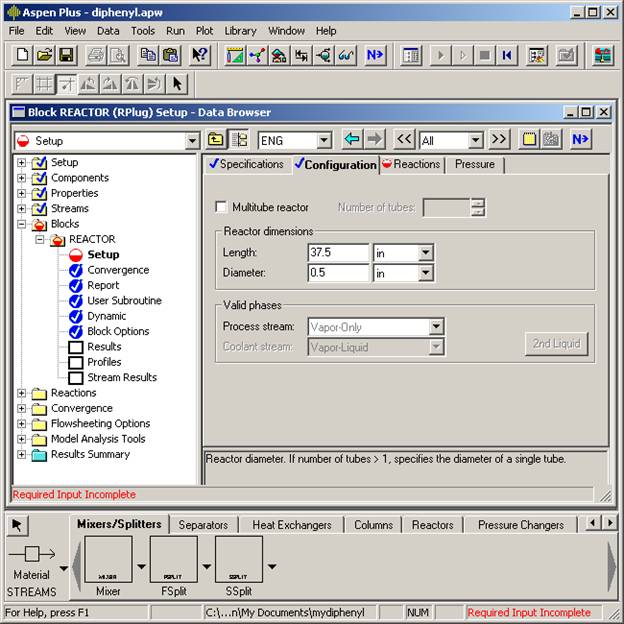Select Convergence under REACTOR block

117,270
